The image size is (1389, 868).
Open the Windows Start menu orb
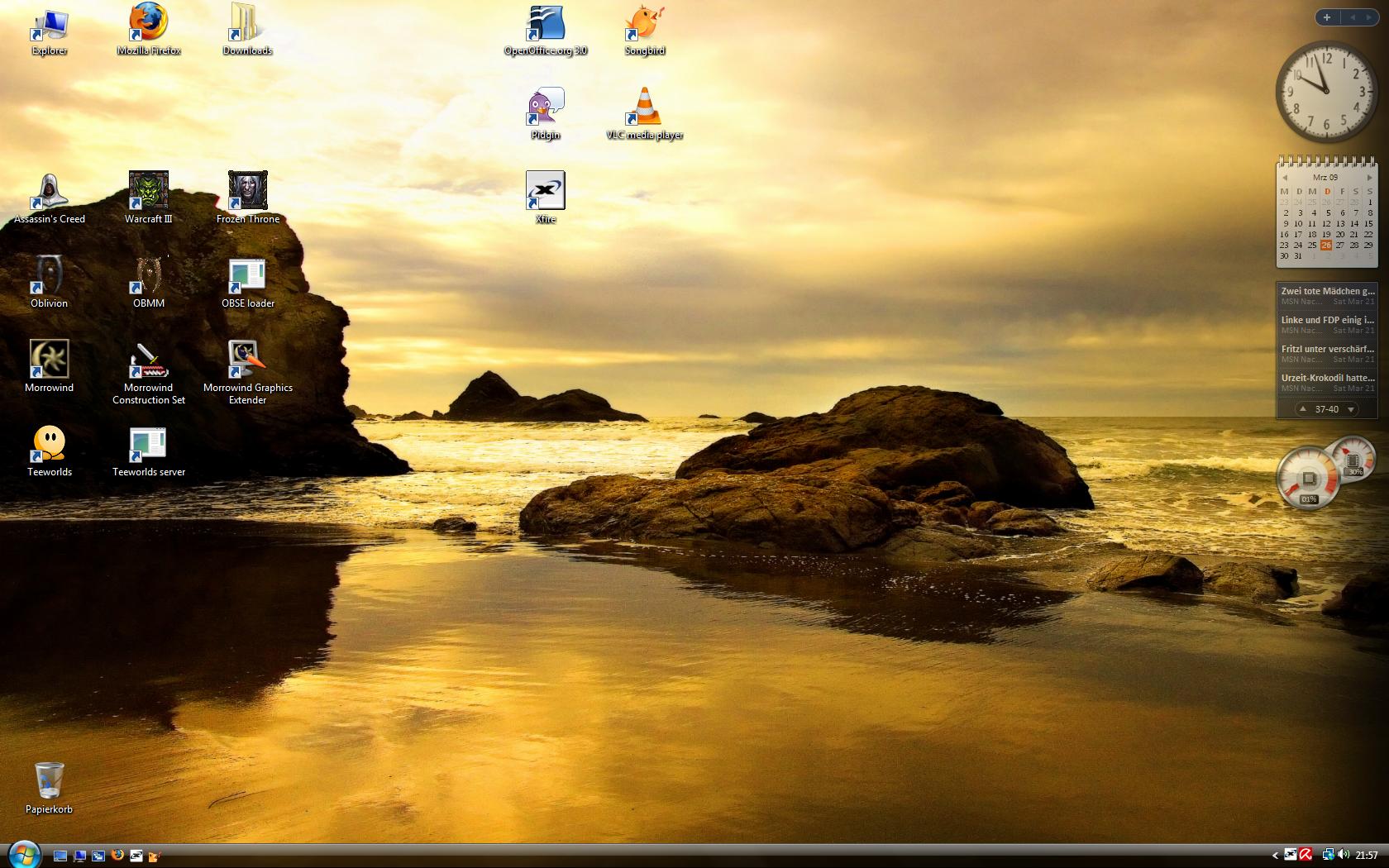pyautogui.click(x=23, y=855)
